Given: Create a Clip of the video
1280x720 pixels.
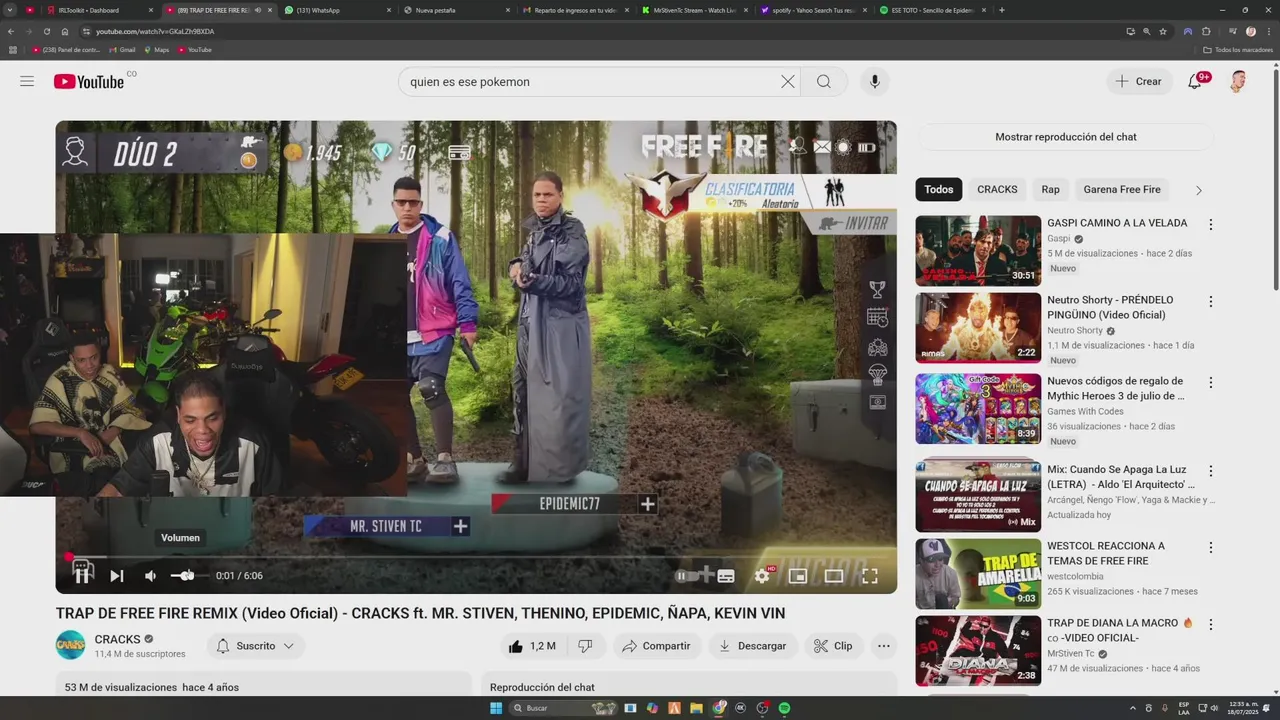Looking at the screenshot, I should pos(833,646).
